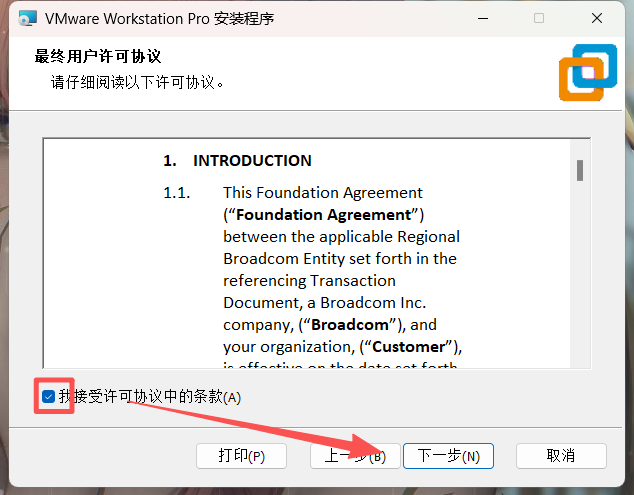The height and width of the screenshot is (495, 634).
Task: Click the 最终用户许可协议 heading
Action: tap(98, 56)
